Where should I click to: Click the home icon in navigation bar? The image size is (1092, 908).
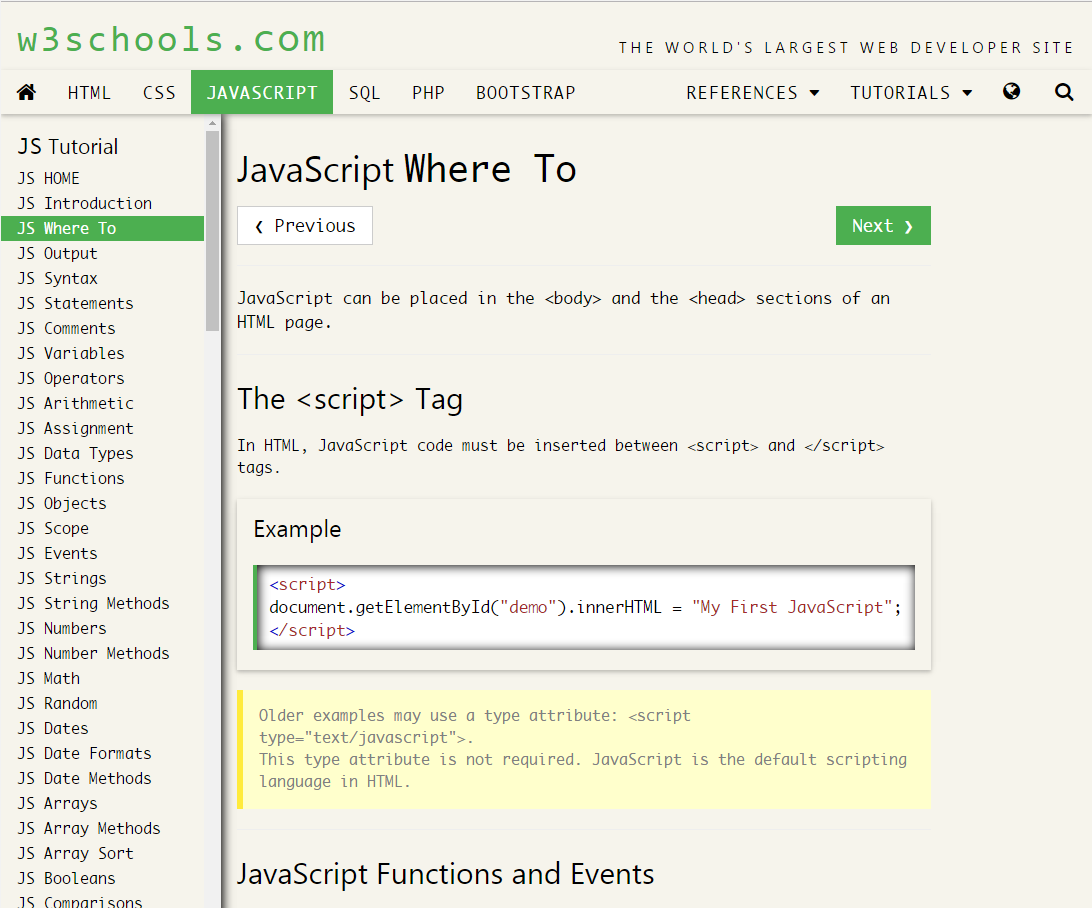26,92
